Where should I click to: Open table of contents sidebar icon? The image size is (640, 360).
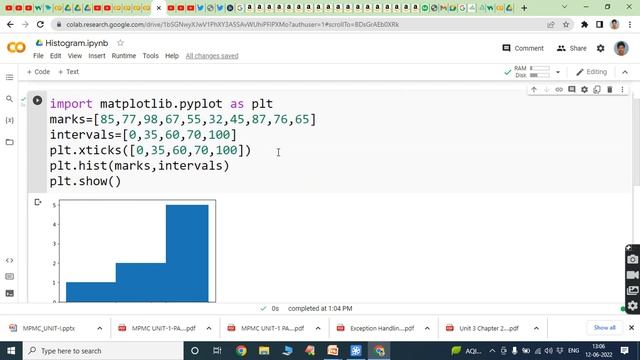[x=9, y=78]
